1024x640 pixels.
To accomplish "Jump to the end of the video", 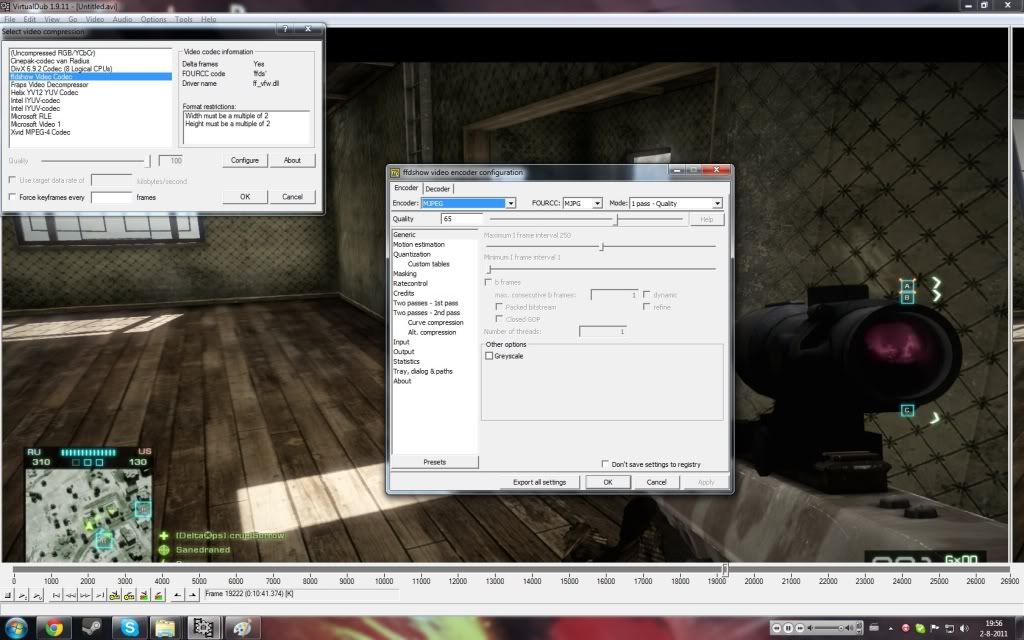I will 101,595.
